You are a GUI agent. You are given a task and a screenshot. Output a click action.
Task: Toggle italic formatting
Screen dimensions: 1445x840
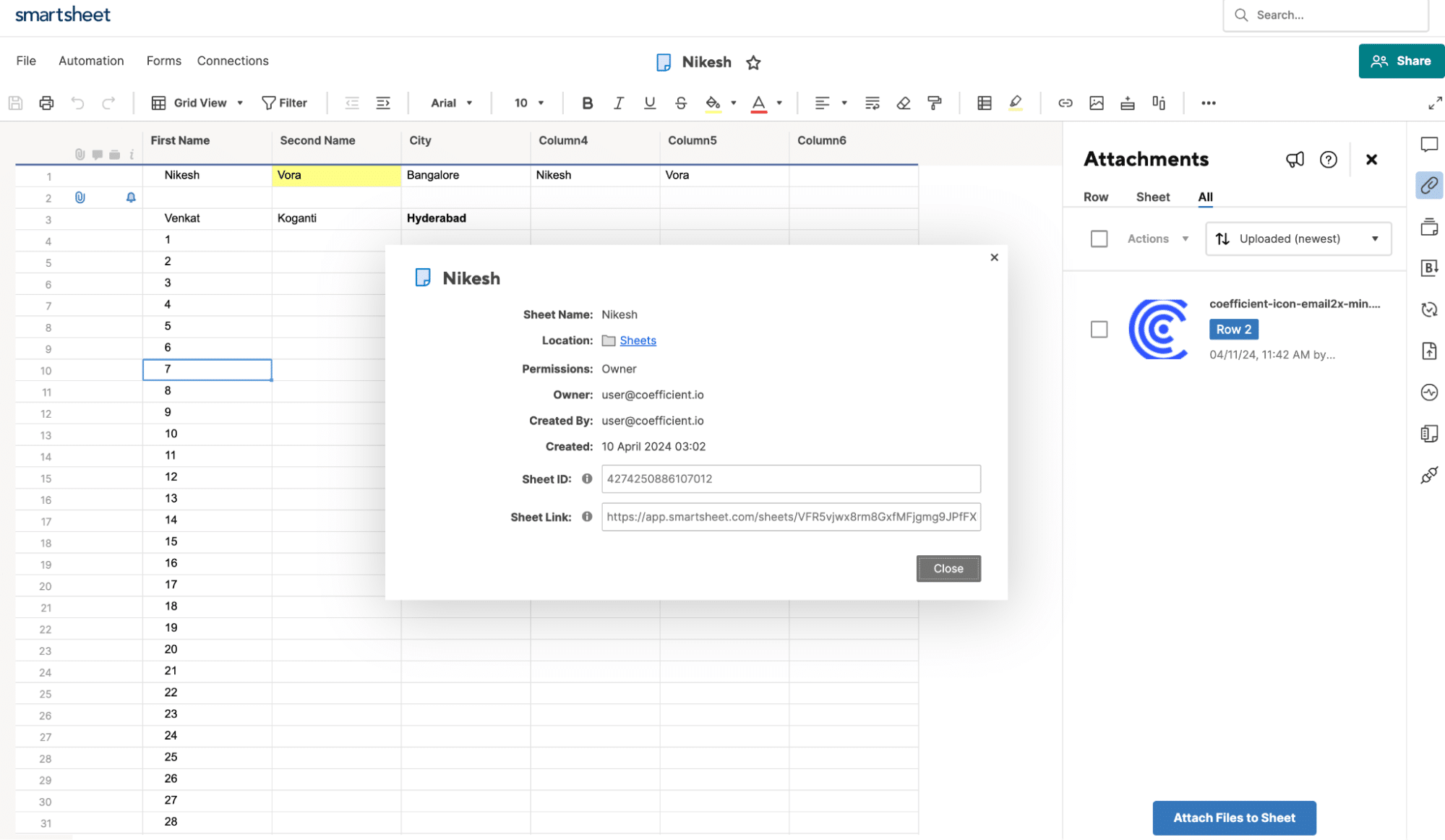click(x=618, y=103)
